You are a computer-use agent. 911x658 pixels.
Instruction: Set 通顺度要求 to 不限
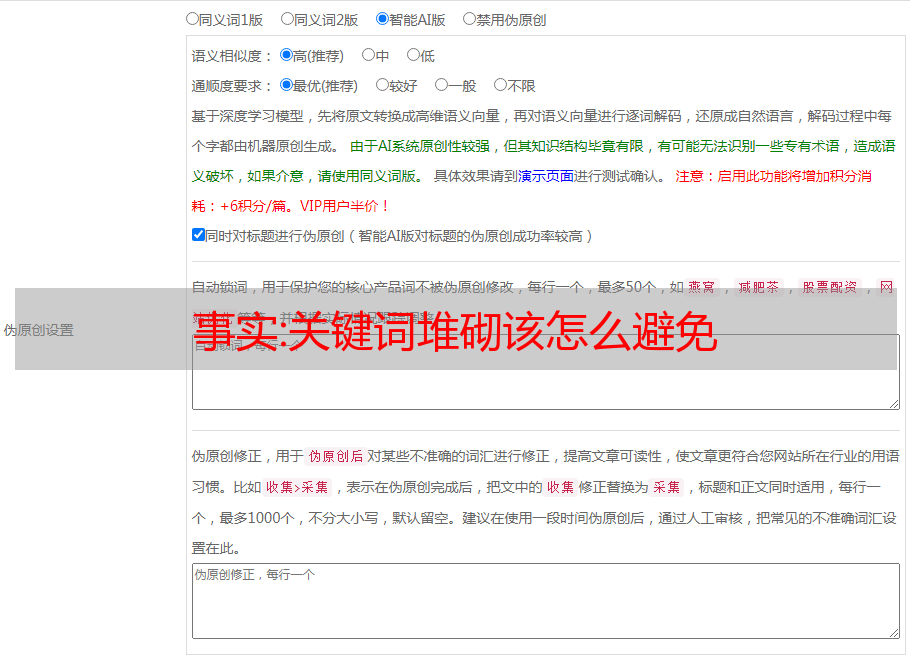pyautogui.click(x=500, y=85)
